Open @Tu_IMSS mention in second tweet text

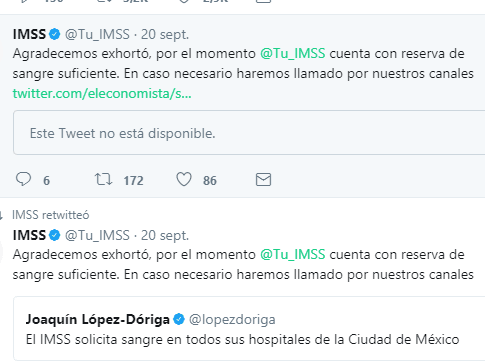[292, 255]
